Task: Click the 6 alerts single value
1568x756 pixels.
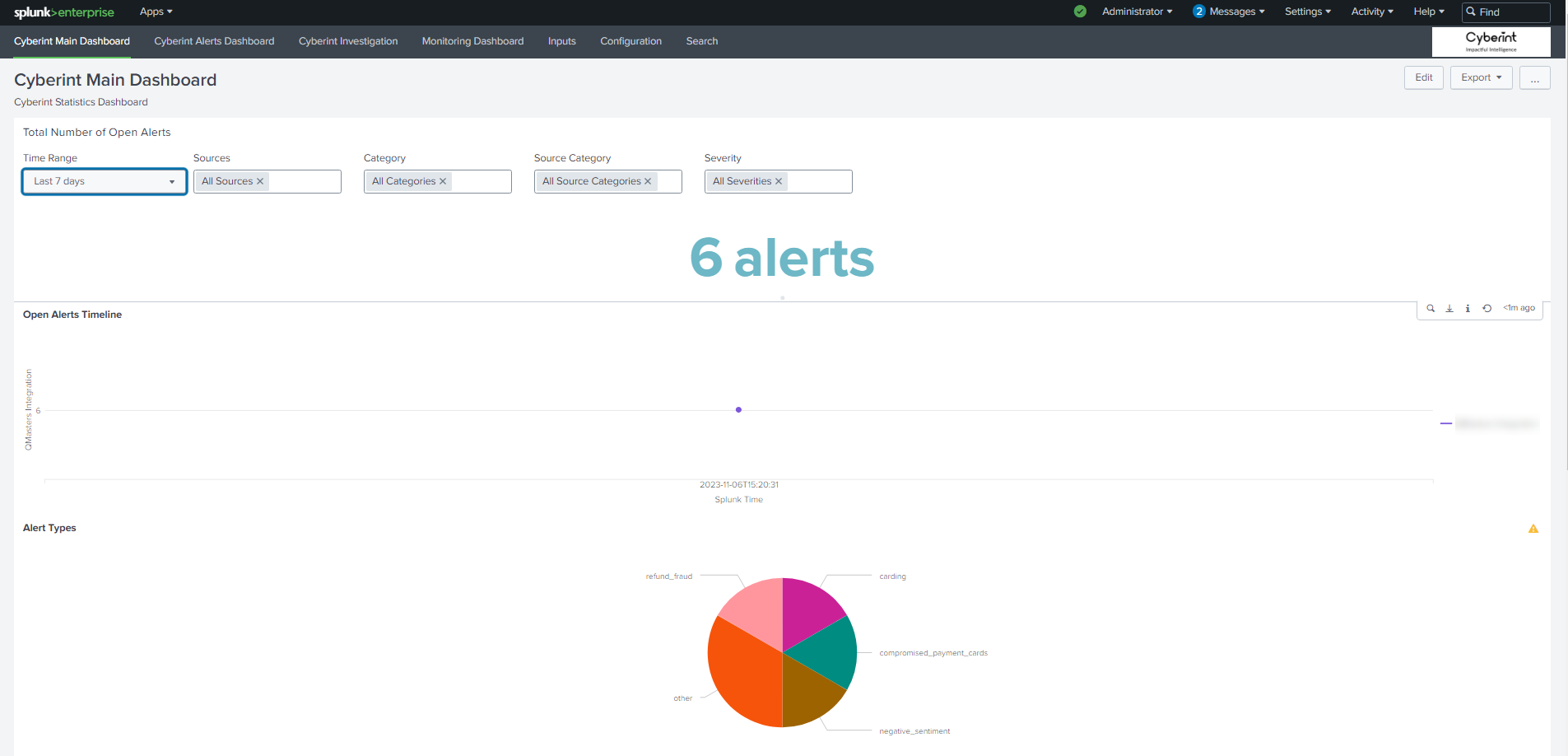Action: pyautogui.click(x=782, y=258)
